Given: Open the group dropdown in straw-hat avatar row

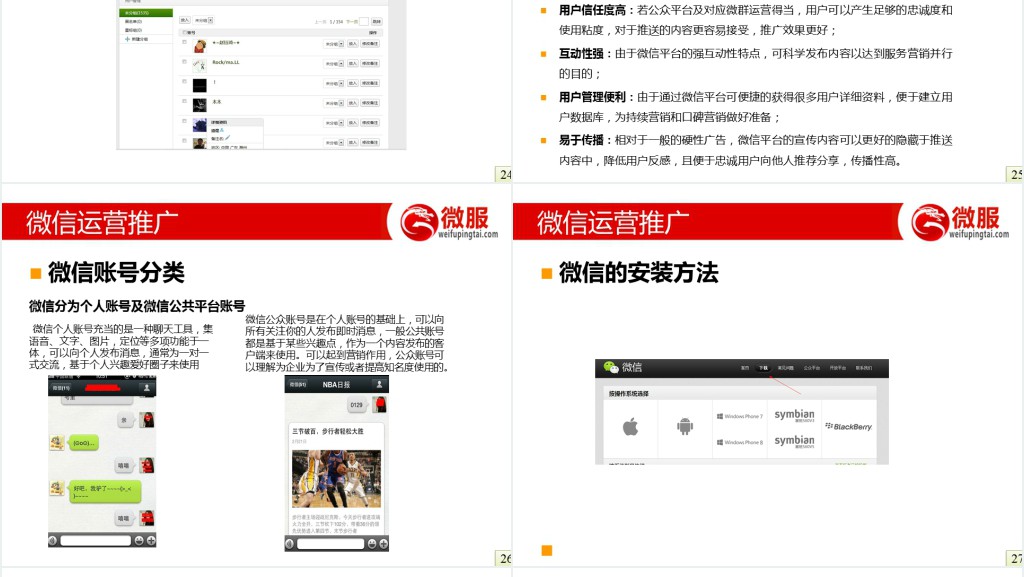Looking at the screenshot, I should [334, 44].
